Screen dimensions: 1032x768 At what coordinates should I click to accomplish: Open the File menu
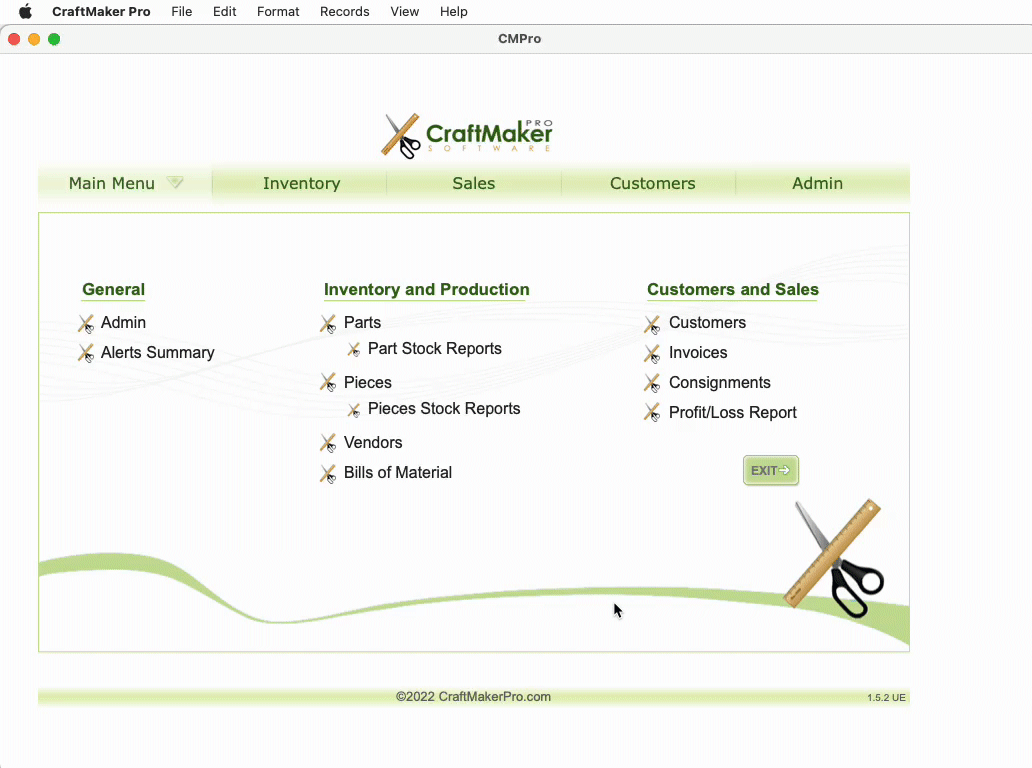[x=182, y=11]
